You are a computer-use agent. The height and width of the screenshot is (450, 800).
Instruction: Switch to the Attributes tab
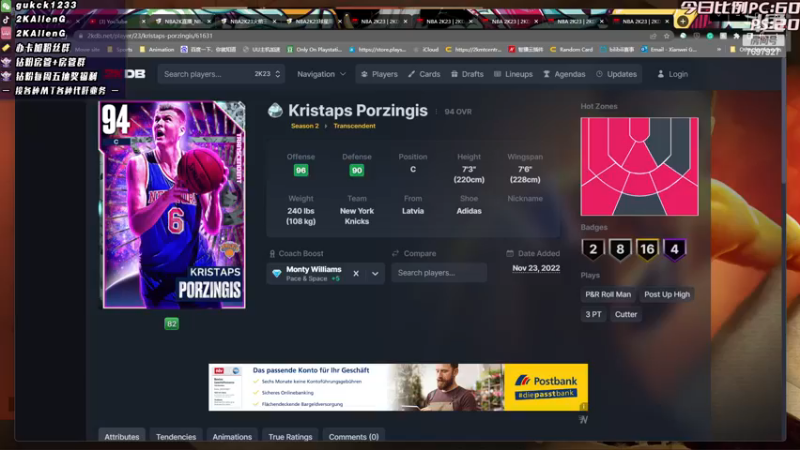coord(121,436)
